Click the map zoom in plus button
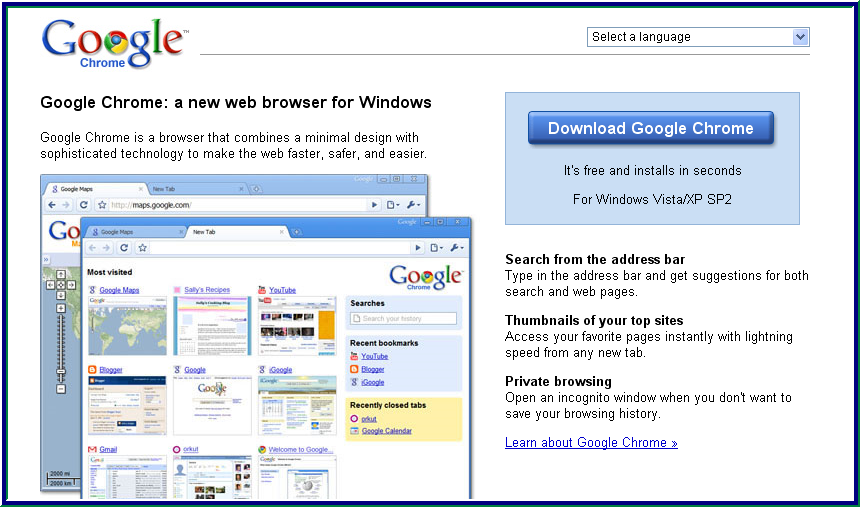Viewport: 860px width, 507px height. [61, 308]
